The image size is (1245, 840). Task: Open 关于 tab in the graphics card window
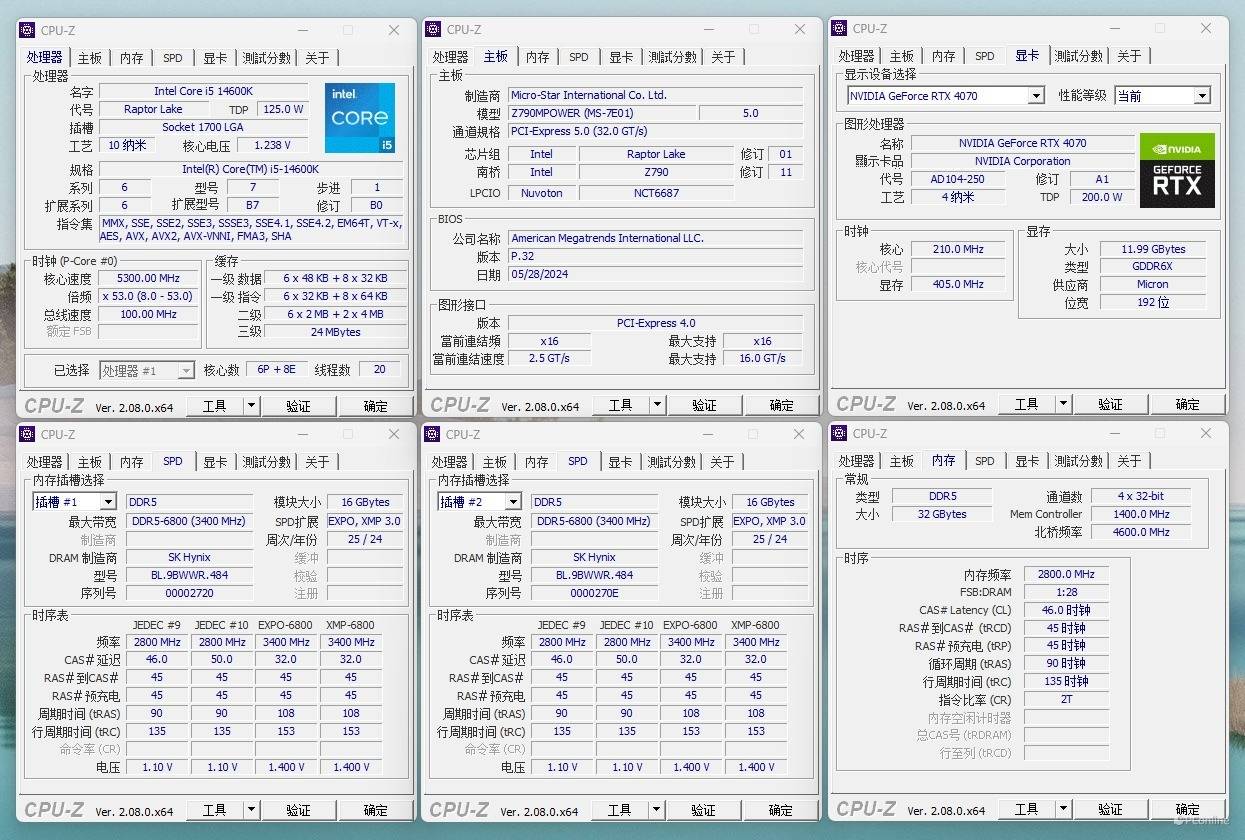pyautogui.click(x=1129, y=56)
